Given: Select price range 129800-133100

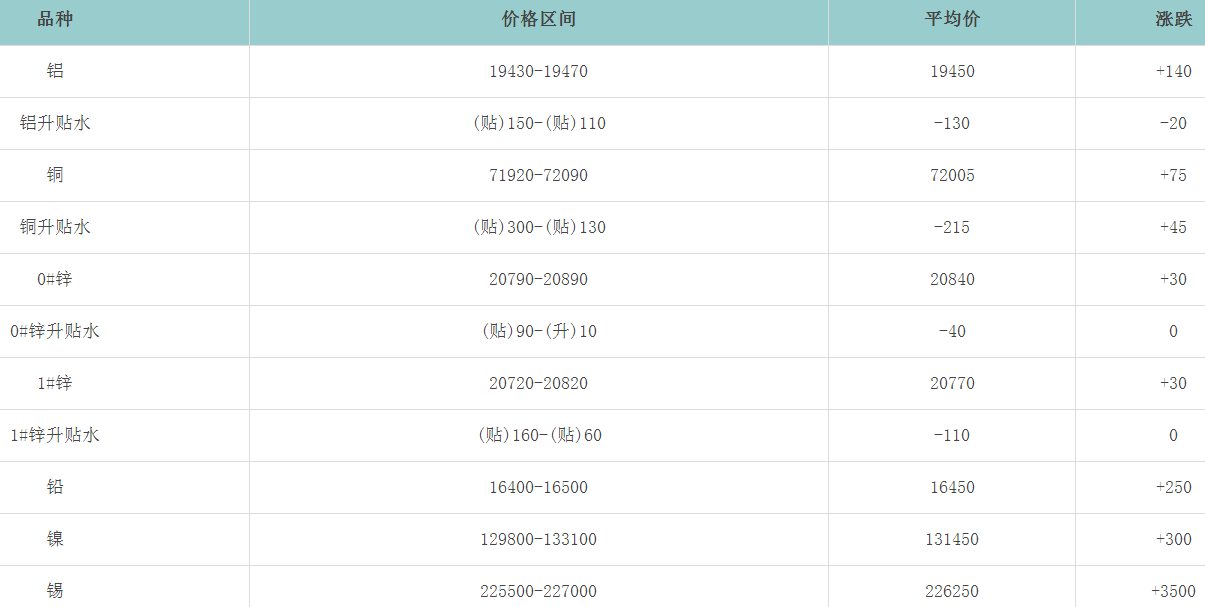Looking at the screenshot, I should pyautogui.click(x=538, y=539).
